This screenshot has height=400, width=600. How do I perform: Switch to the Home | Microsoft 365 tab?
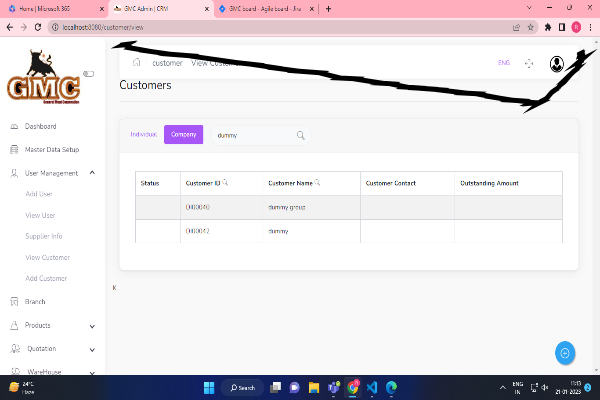[x=48, y=8]
